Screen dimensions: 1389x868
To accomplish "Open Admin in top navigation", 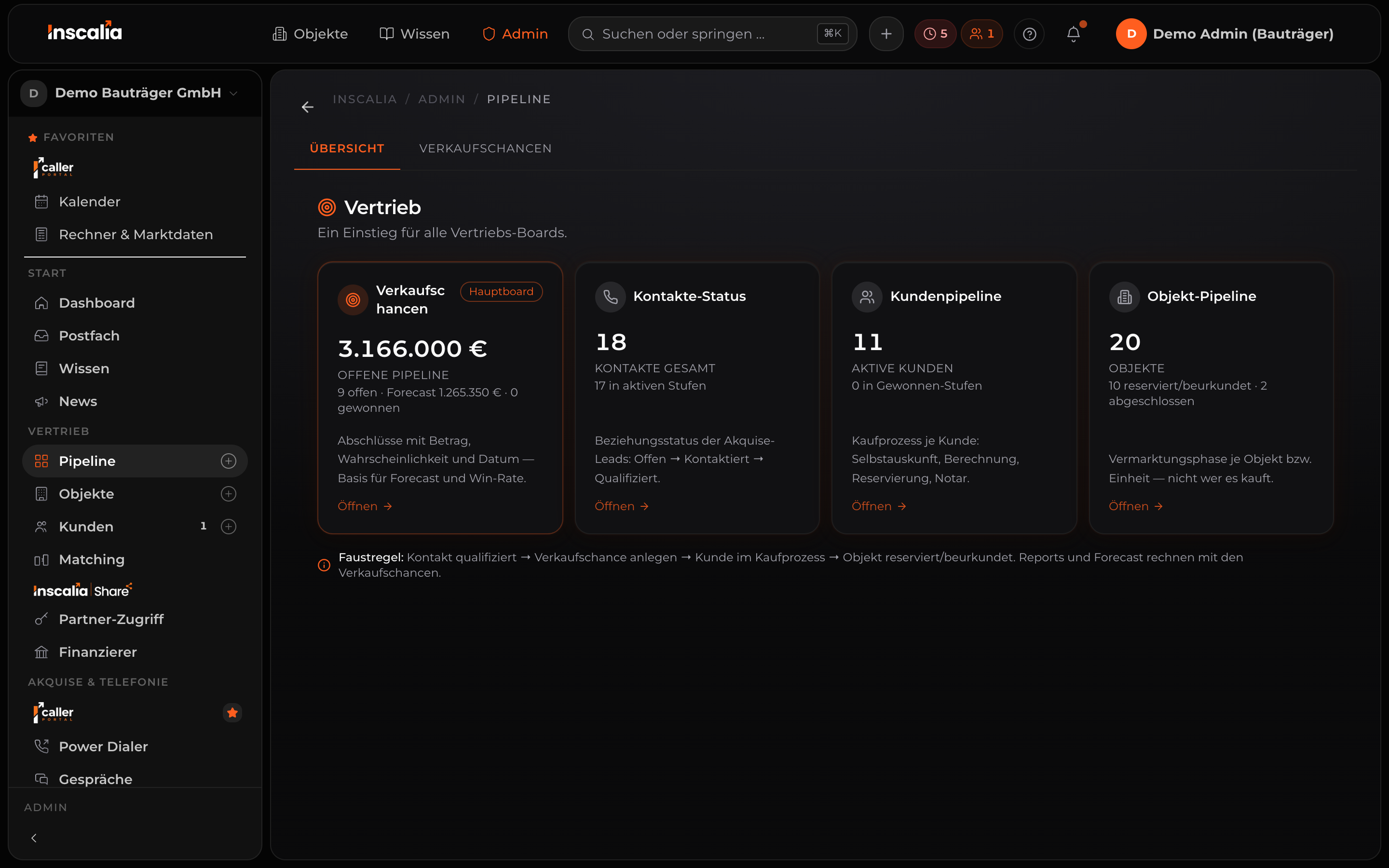I will point(515,34).
